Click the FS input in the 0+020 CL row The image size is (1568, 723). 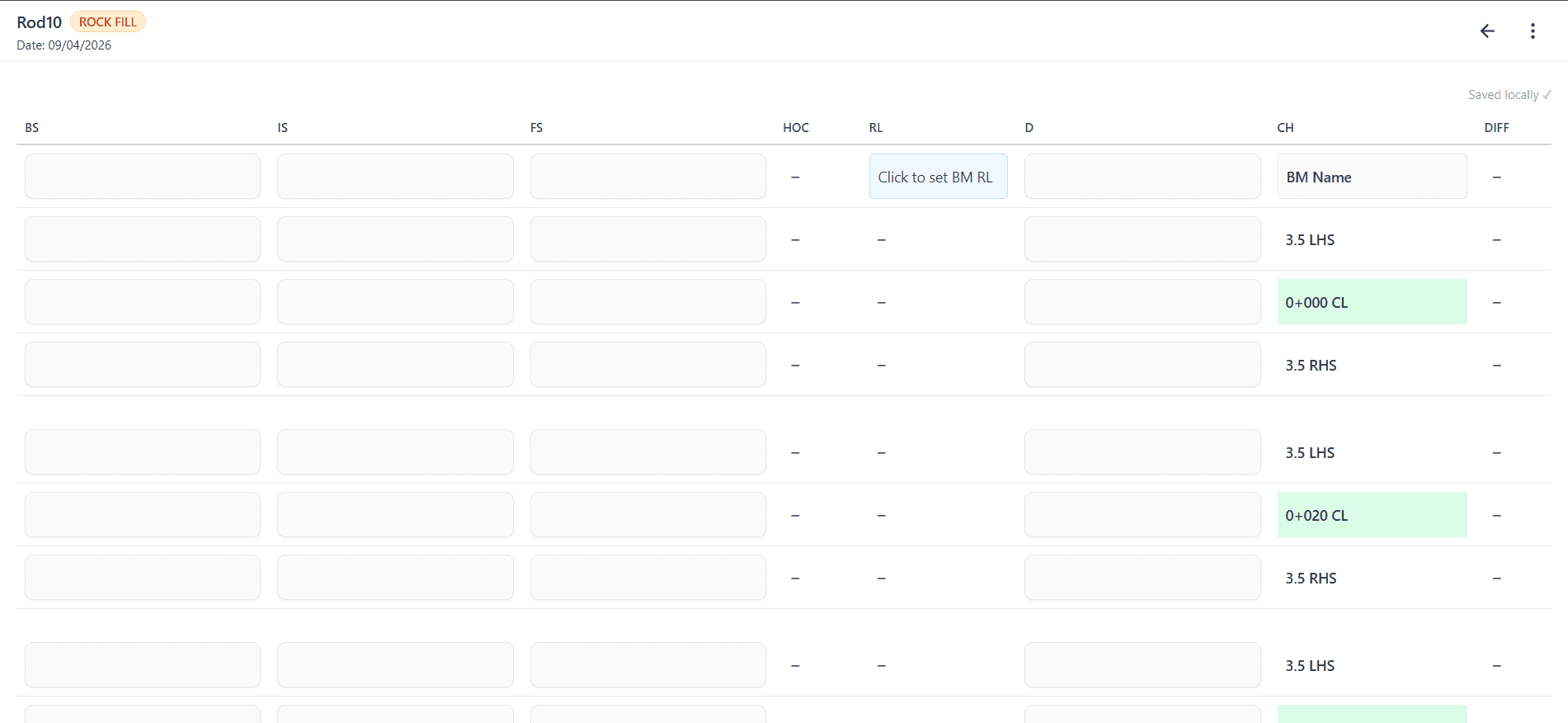[647, 515]
